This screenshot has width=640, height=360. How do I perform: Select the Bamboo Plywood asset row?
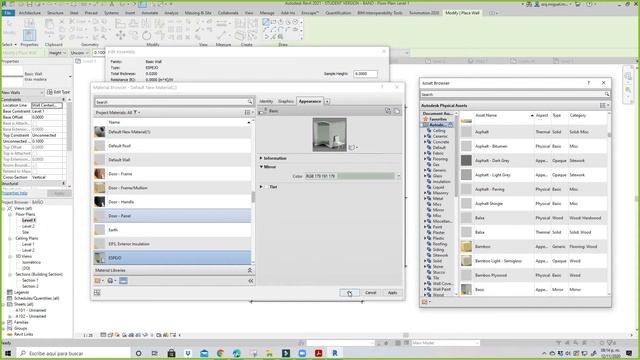(x=533, y=275)
